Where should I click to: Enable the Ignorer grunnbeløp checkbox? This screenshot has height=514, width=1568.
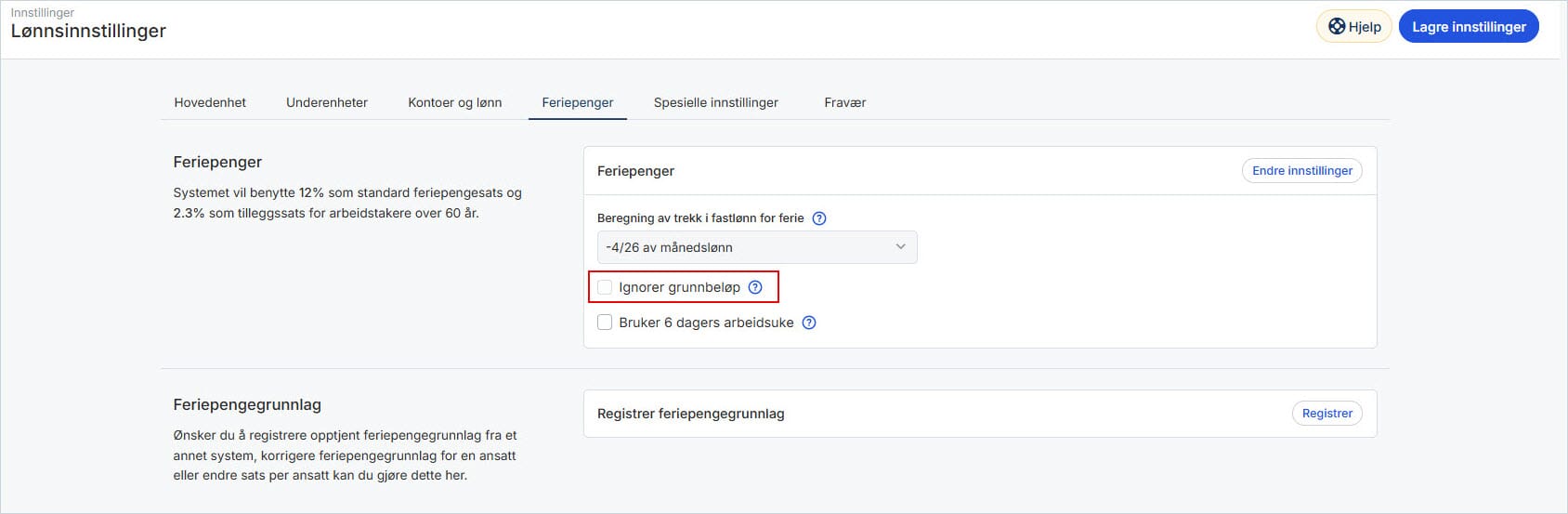click(605, 287)
